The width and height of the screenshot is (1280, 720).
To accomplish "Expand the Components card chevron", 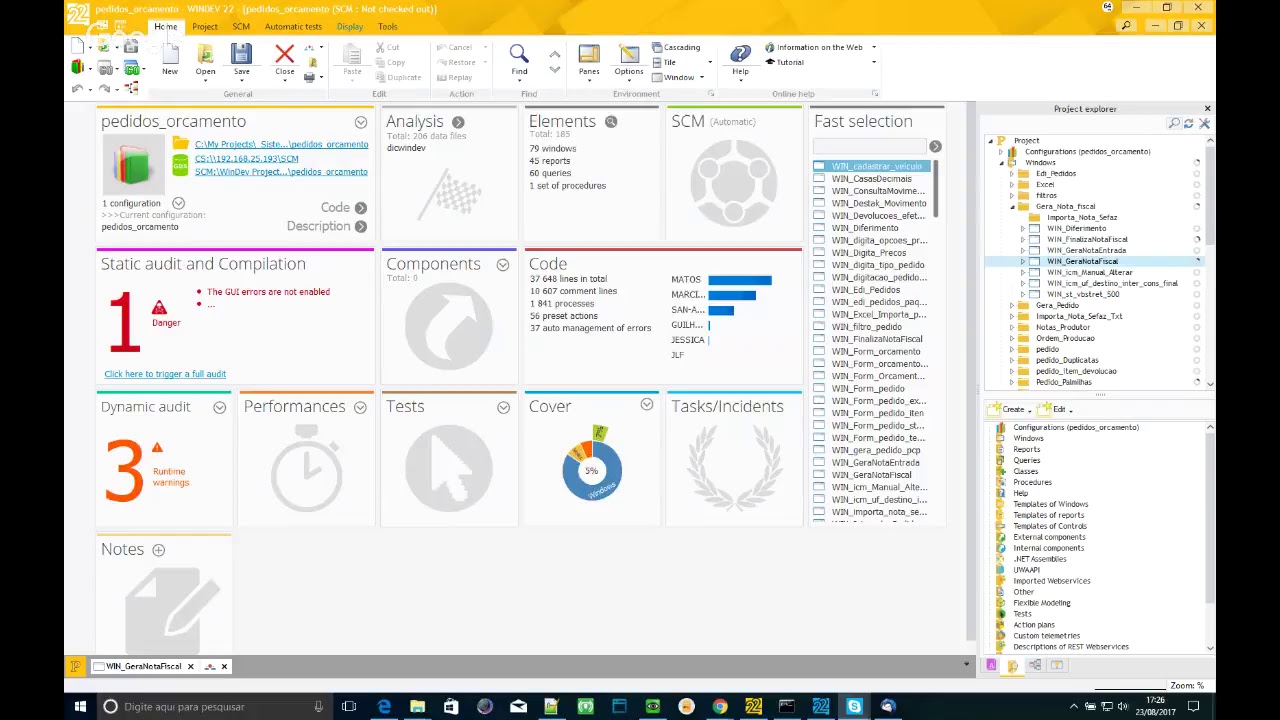I will [503, 265].
